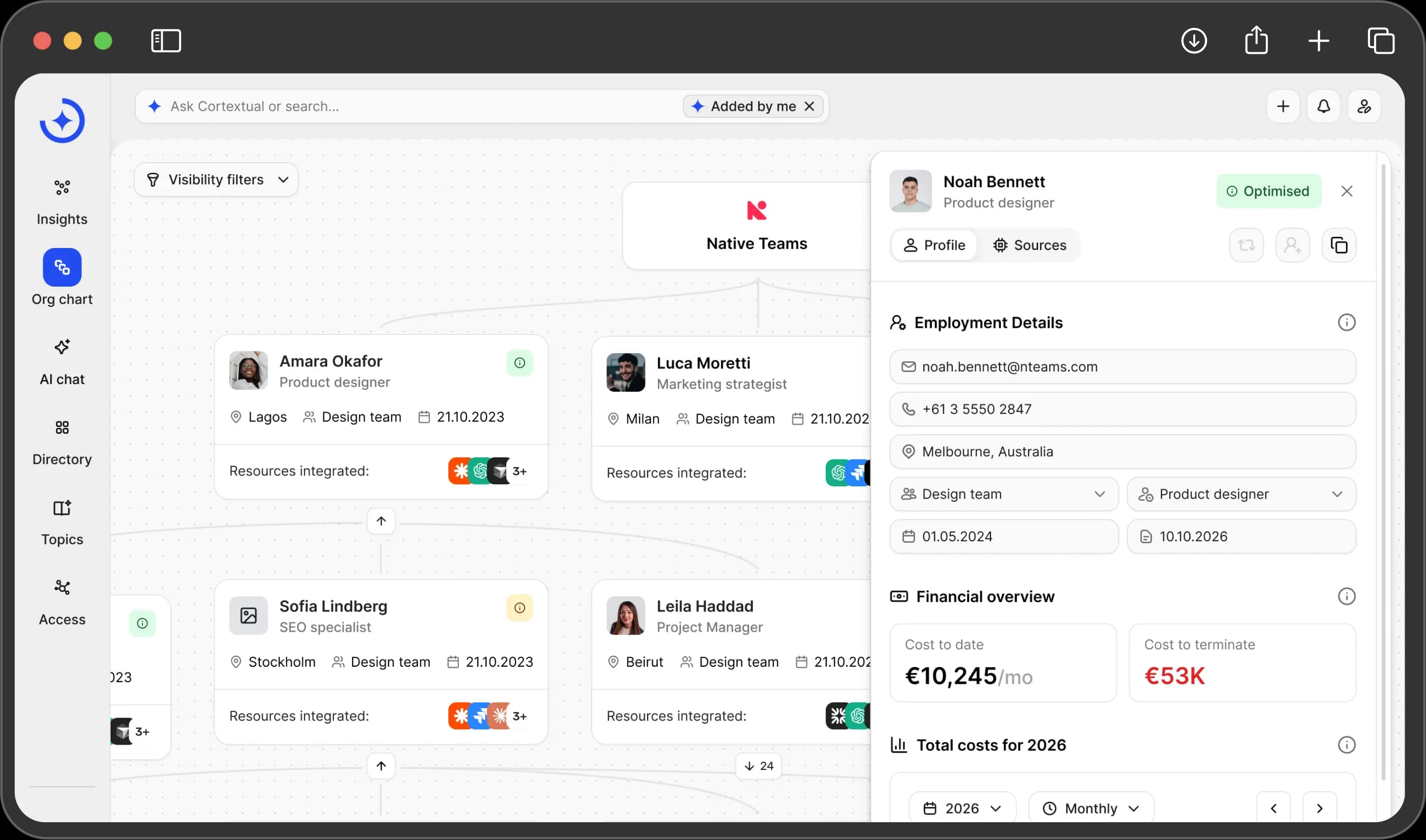Click the Melbourne, Australia location field
Screen dimensions: 1426x840
[x=1122, y=452]
